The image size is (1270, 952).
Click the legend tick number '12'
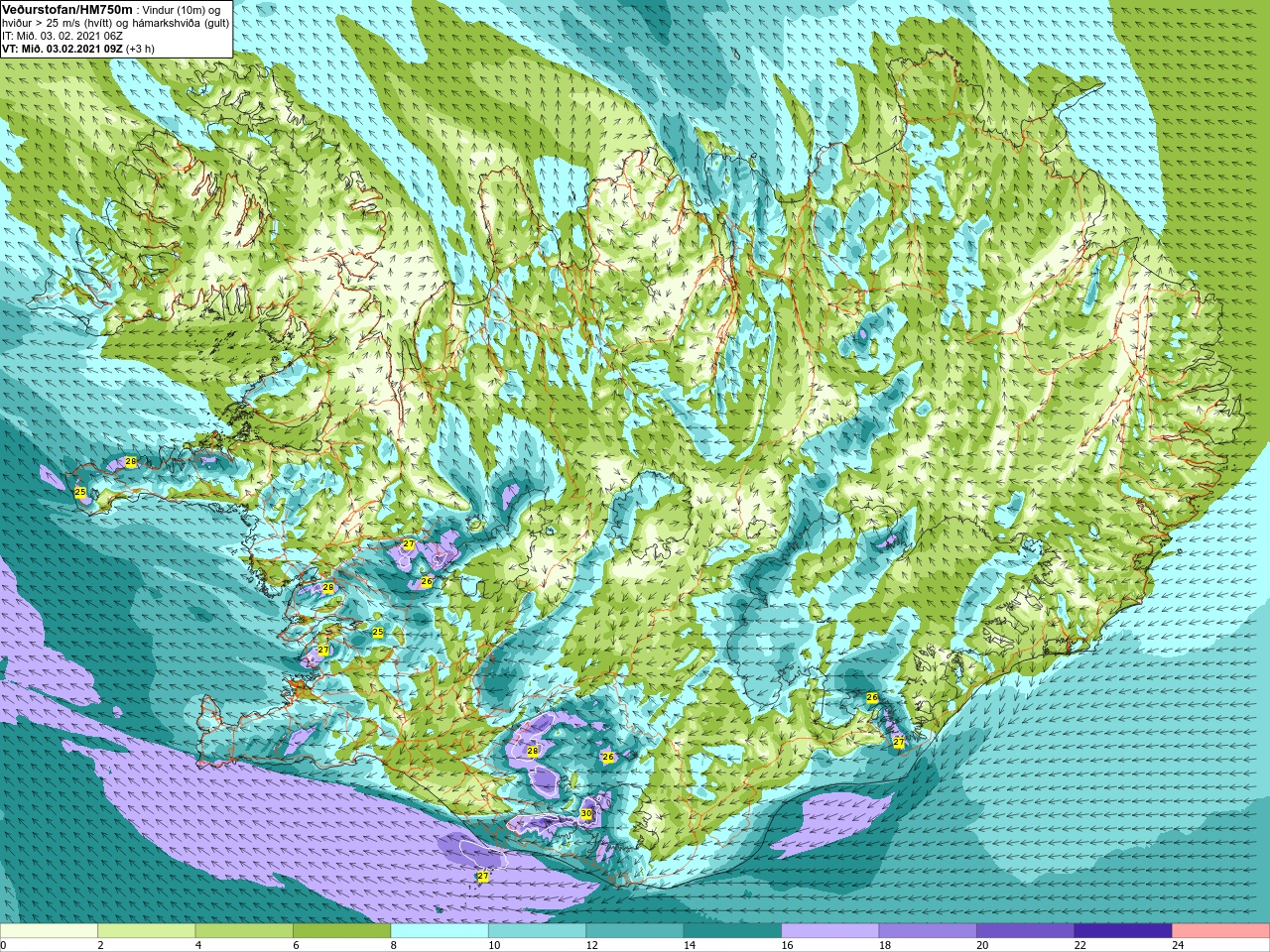point(591,946)
